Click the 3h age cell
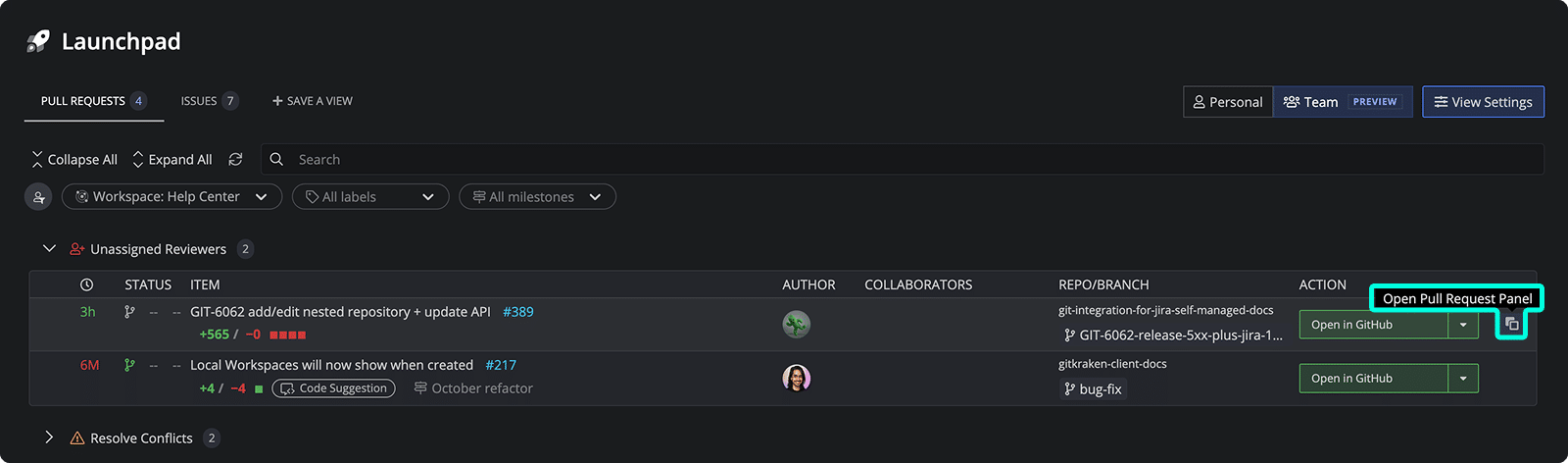Screen dimensions: 1568x463 [87, 312]
